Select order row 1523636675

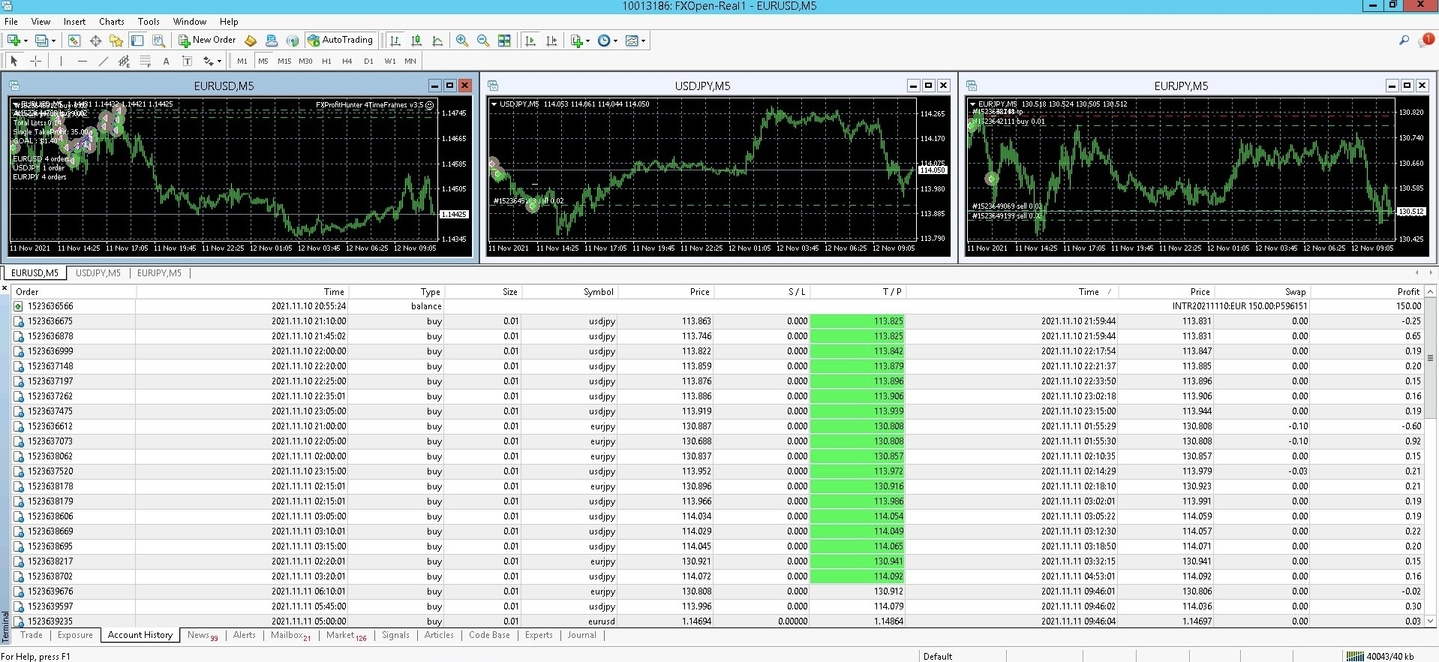coord(718,321)
